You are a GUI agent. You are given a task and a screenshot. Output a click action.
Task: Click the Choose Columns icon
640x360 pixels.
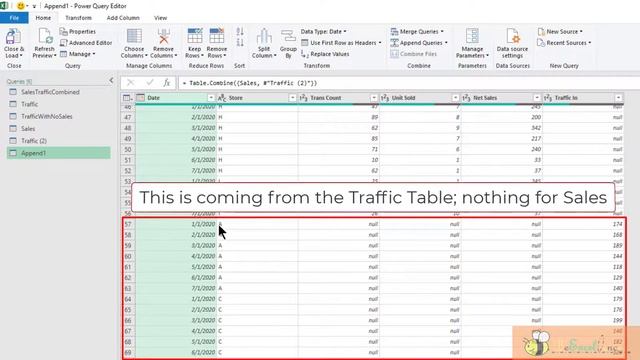(x=134, y=36)
